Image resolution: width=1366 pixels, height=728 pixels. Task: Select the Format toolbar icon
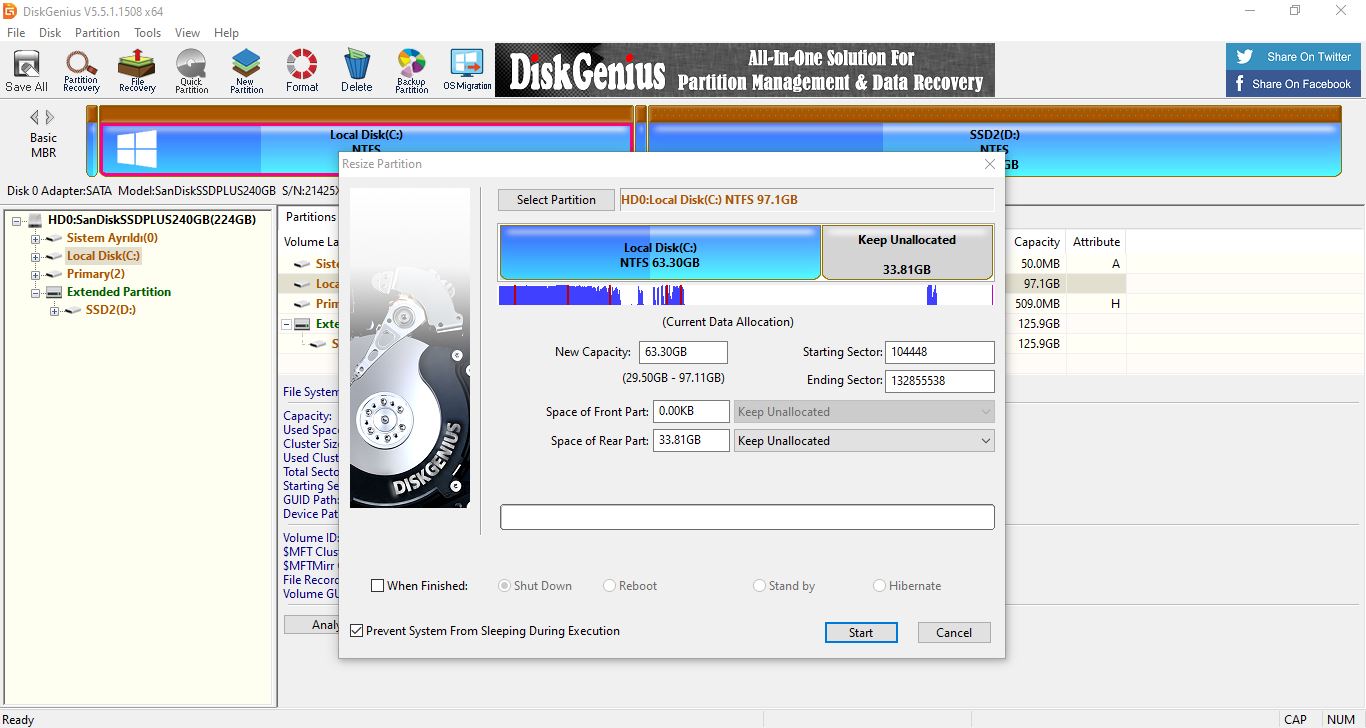302,71
